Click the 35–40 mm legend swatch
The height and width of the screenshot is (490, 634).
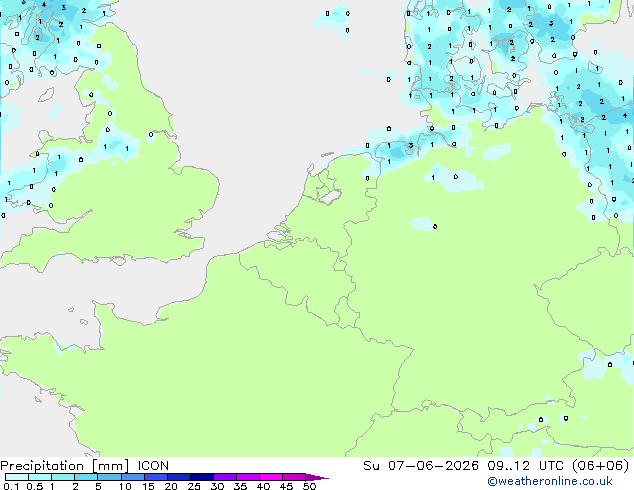pyautogui.click(x=247, y=477)
